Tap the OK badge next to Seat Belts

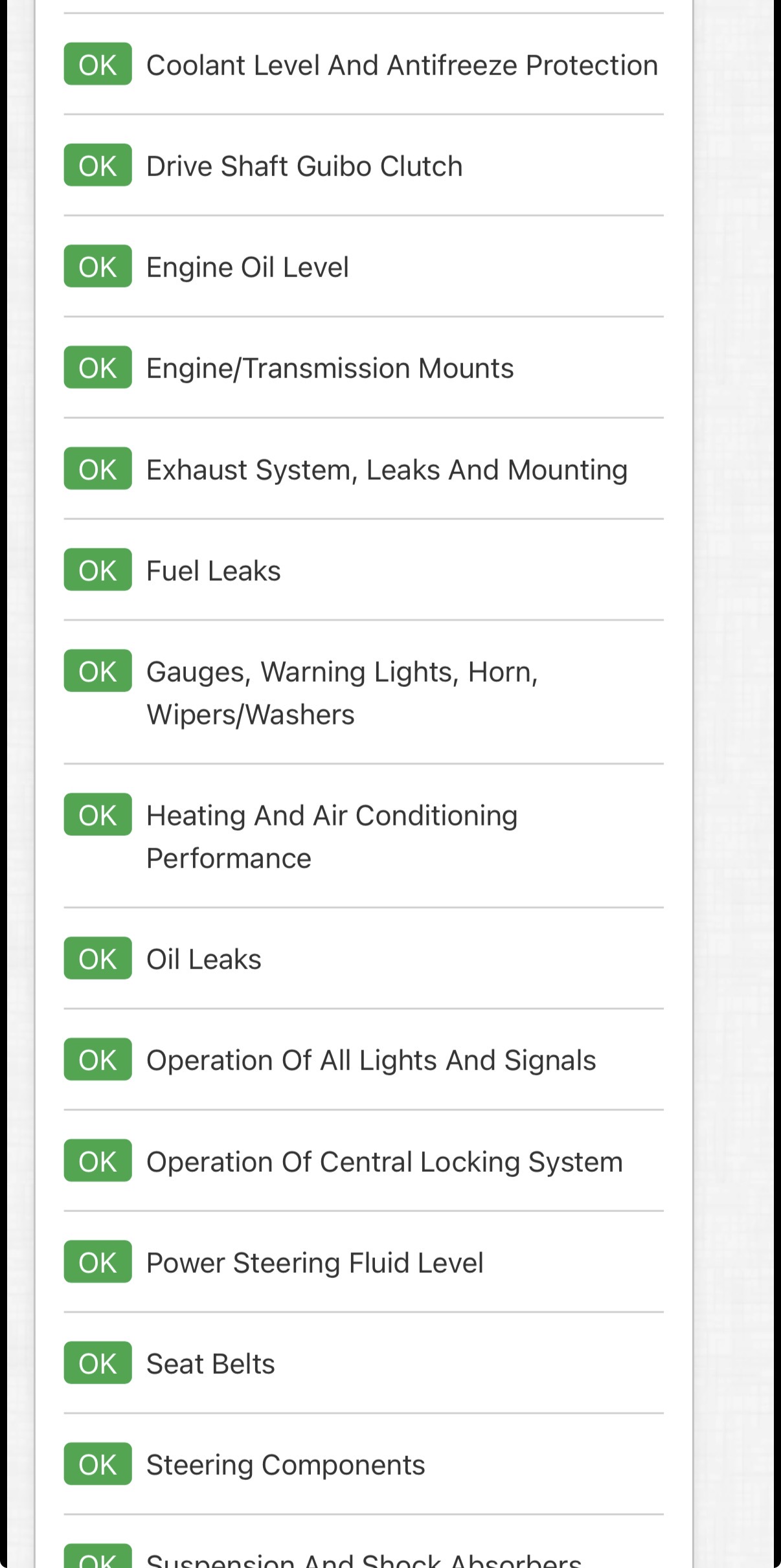[x=98, y=1363]
